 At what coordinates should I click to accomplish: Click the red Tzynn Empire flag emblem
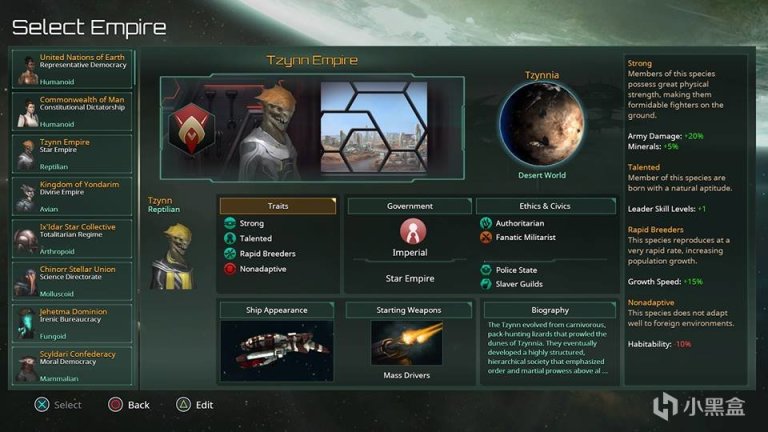tap(192, 129)
